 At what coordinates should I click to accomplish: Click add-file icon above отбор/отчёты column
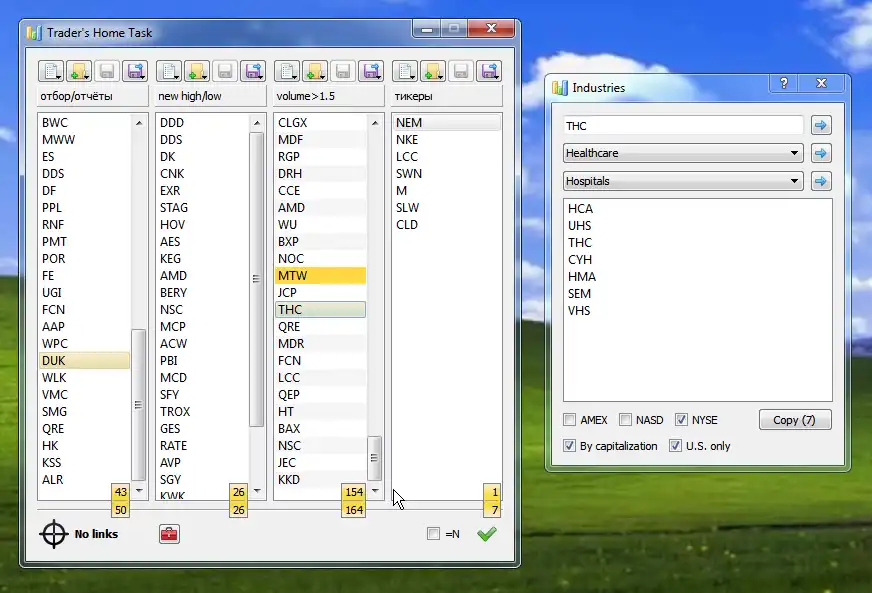point(79,71)
